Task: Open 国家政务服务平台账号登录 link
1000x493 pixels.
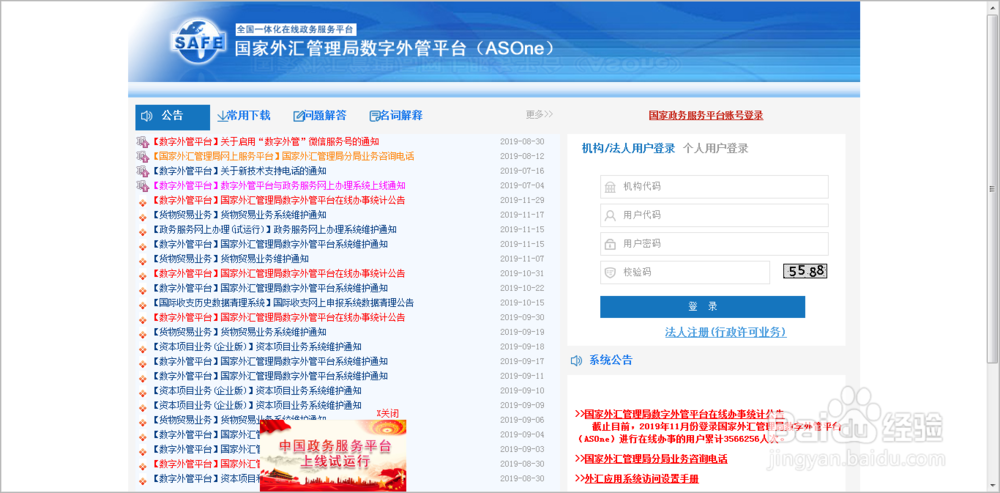Action: click(x=706, y=115)
